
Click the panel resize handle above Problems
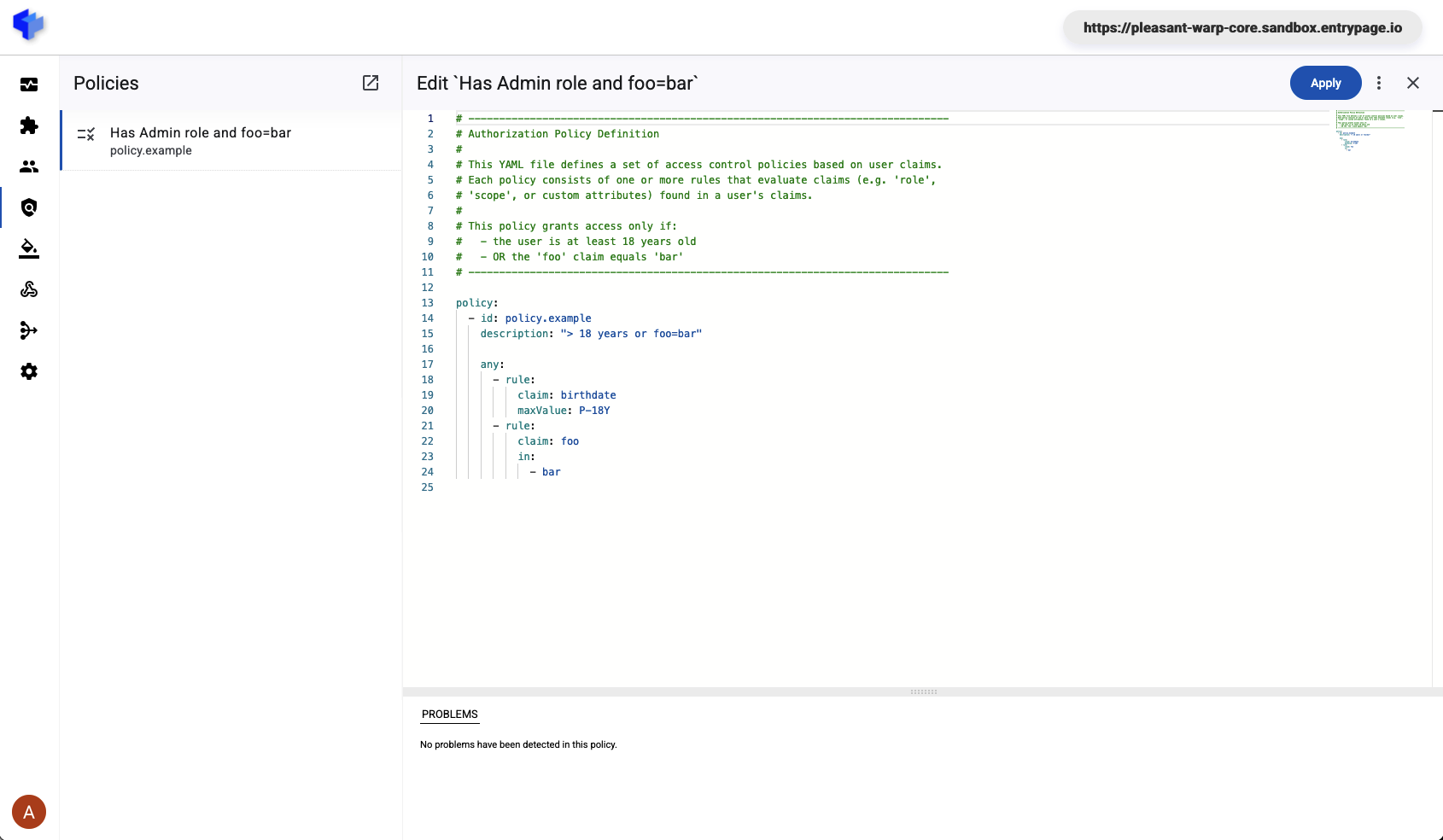tap(923, 691)
